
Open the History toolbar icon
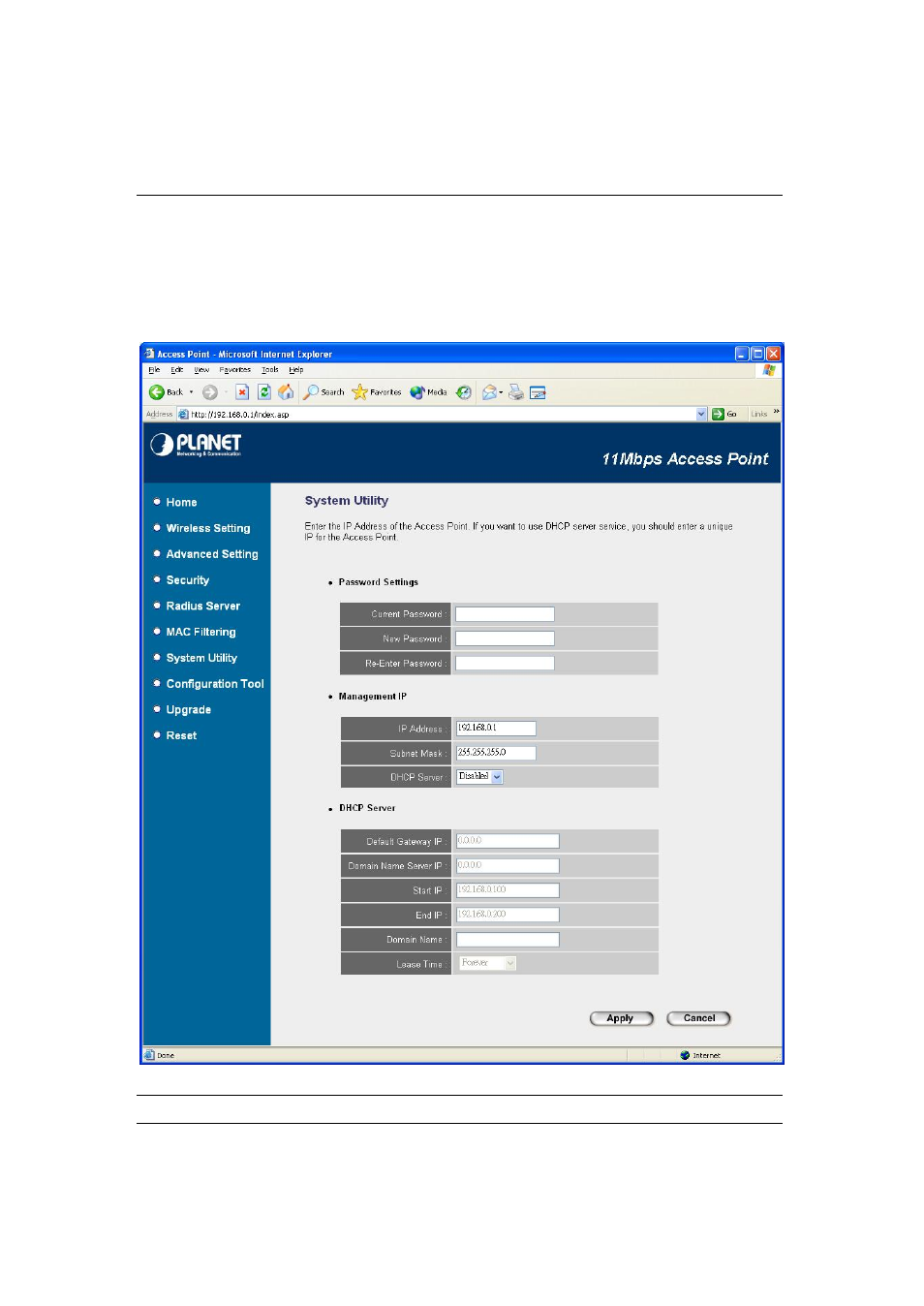tap(464, 392)
